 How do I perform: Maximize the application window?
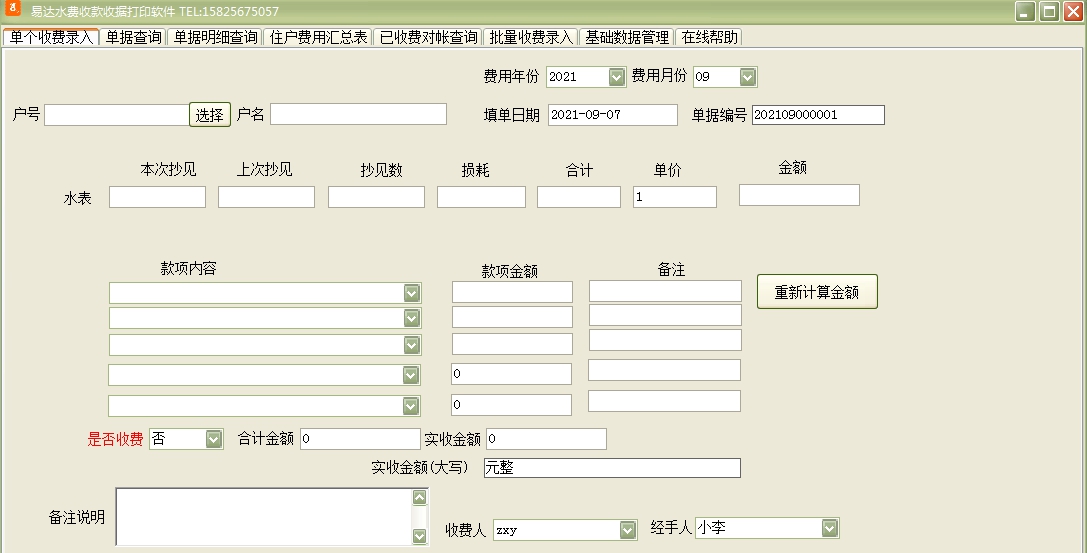(x=1050, y=12)
